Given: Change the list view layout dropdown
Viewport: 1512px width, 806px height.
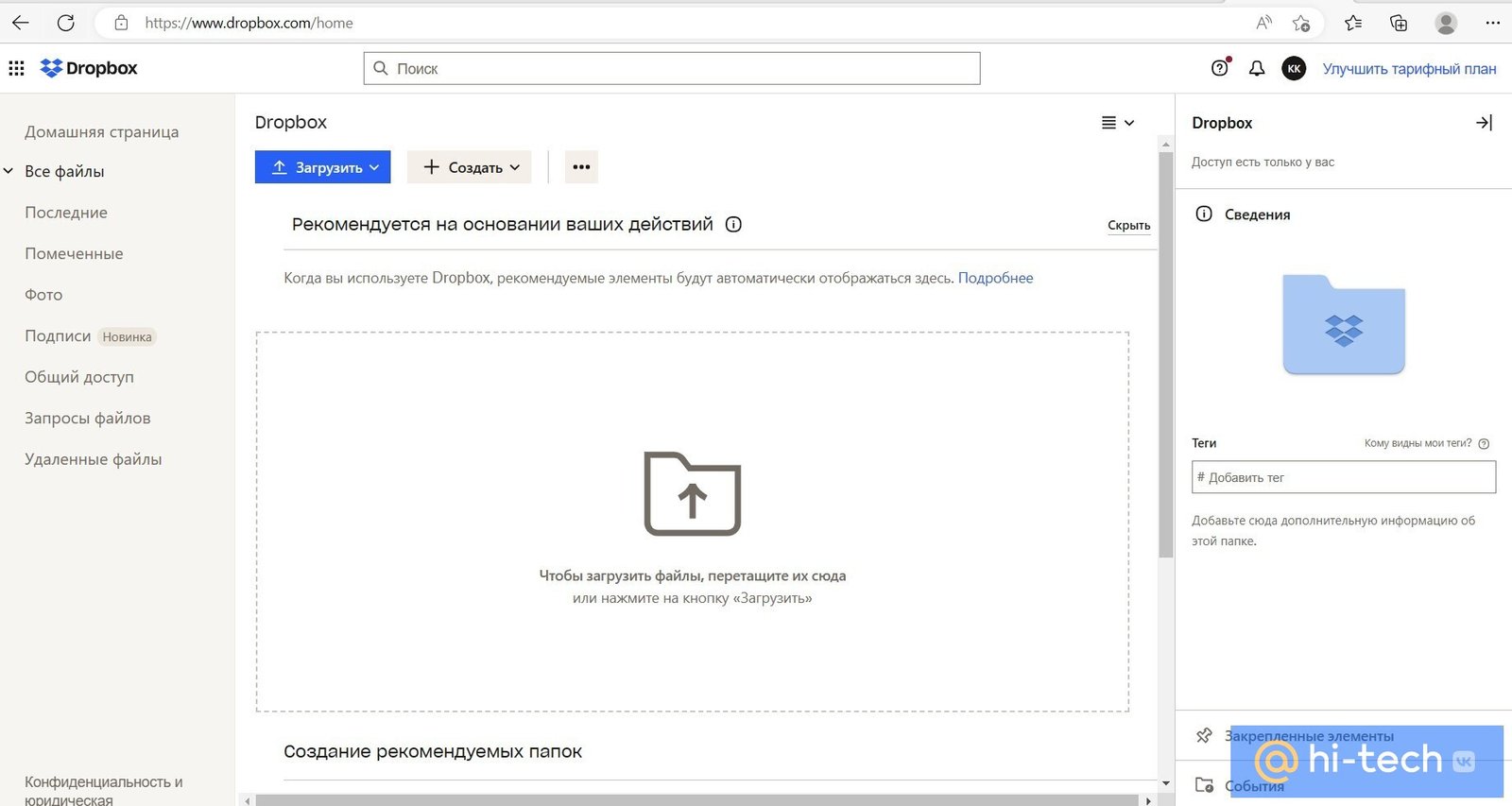Looking at the screenshot, I should pos(1118,123).
